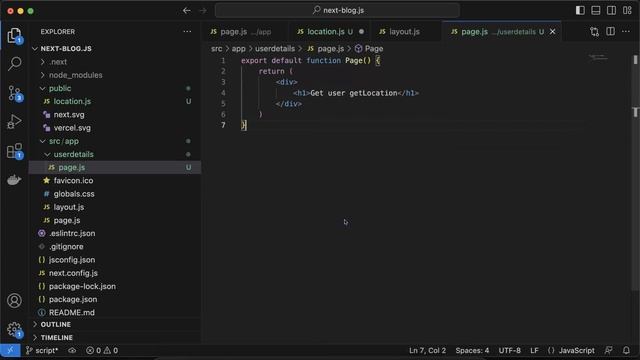Open the Source Control view
640x360 pixels.
(x=14, y=93)
